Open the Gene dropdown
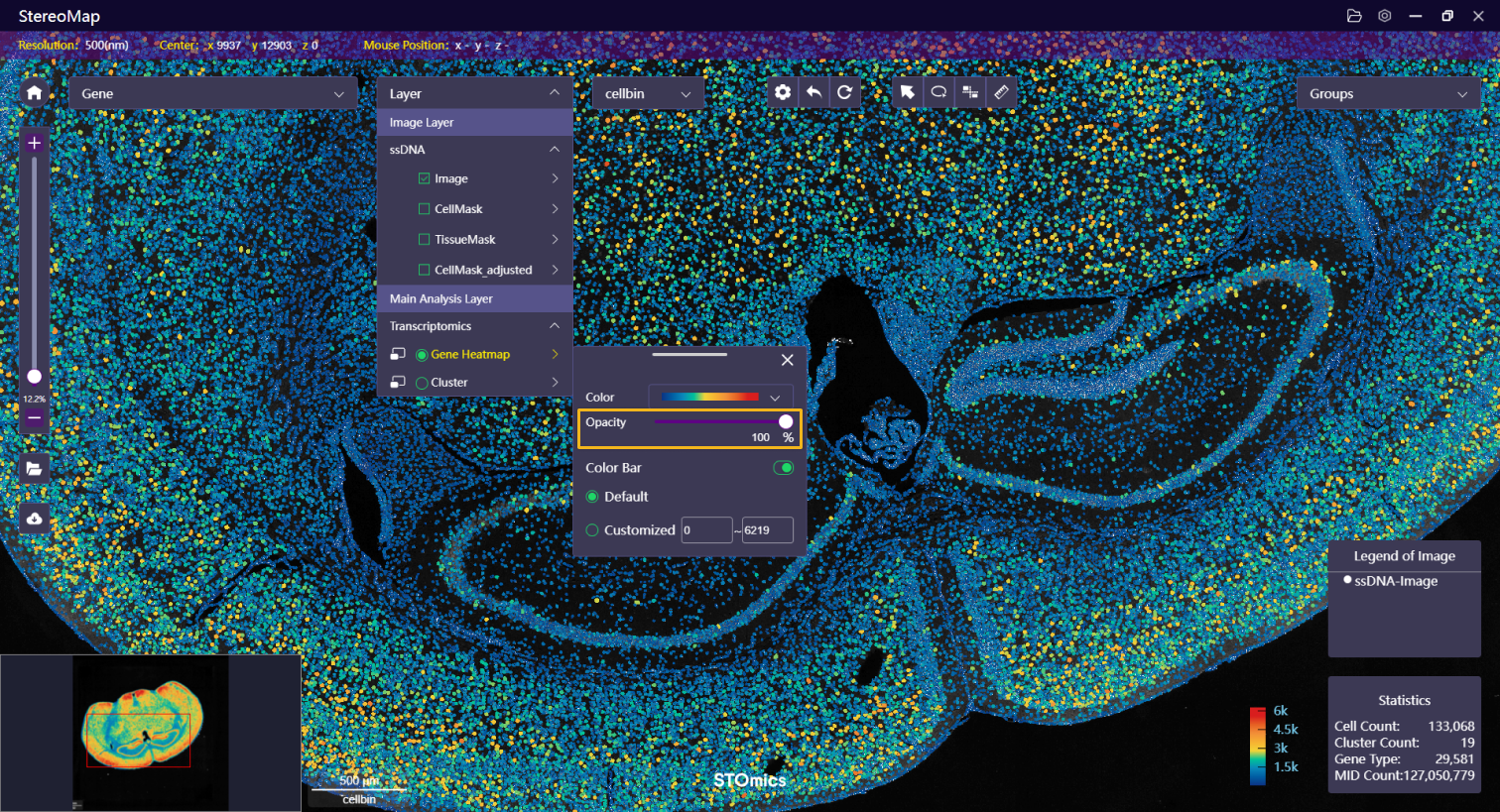Viewport: 1500px width, 812px height. point(212,93)
